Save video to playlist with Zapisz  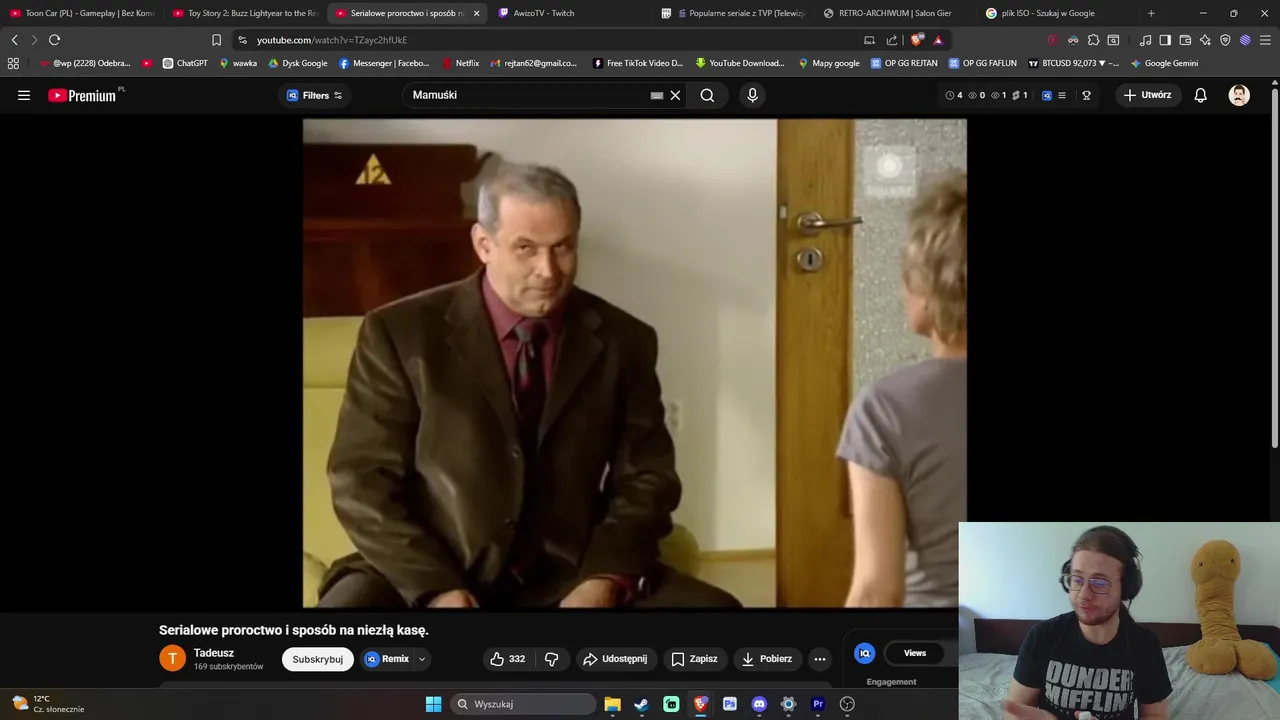(x=694, y=659)
